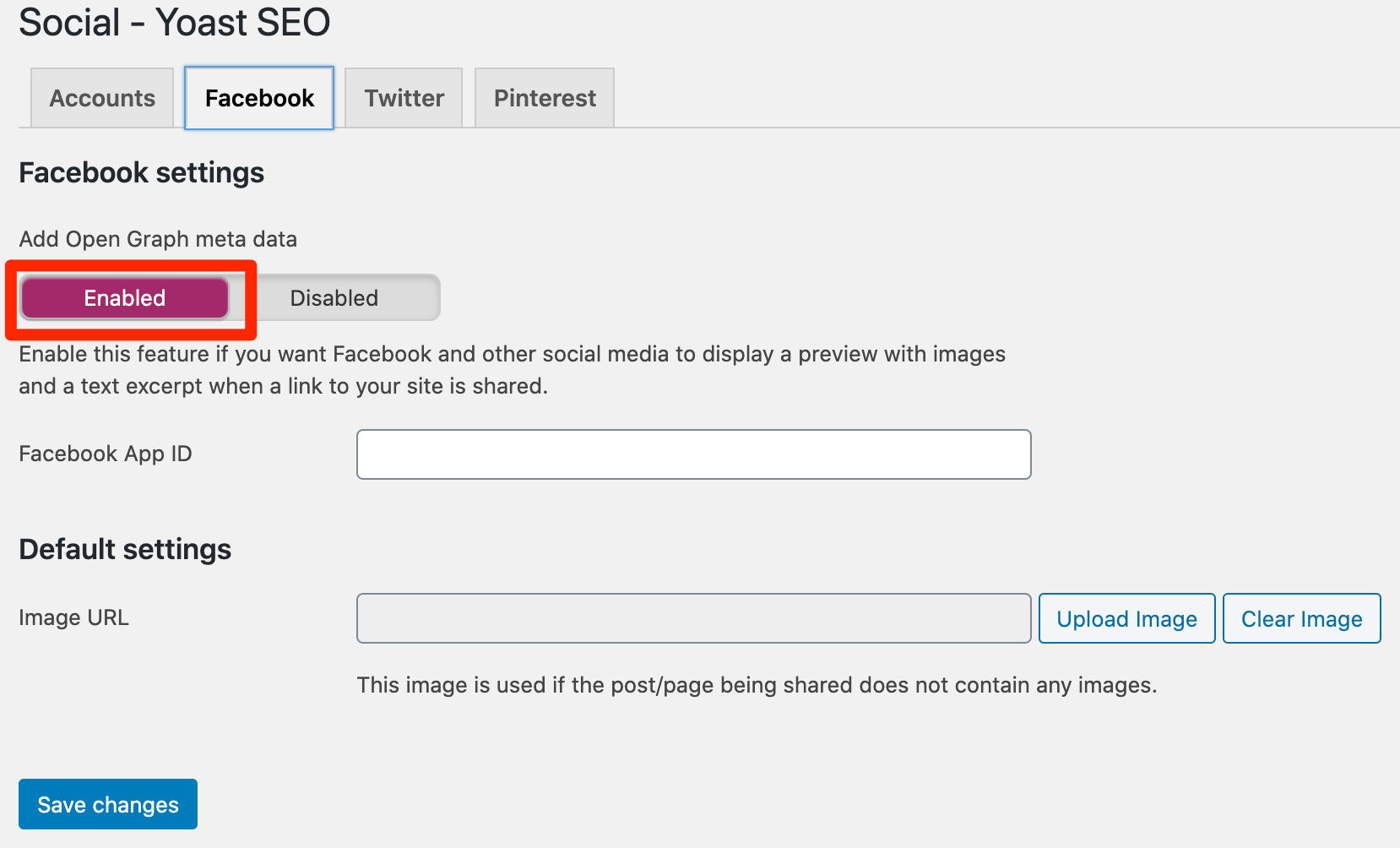This screenshot has height=848, width=1400.
Task: Set Open Graph meta data to Disabled
Action: pyautogui.click(x=334, y=297)
